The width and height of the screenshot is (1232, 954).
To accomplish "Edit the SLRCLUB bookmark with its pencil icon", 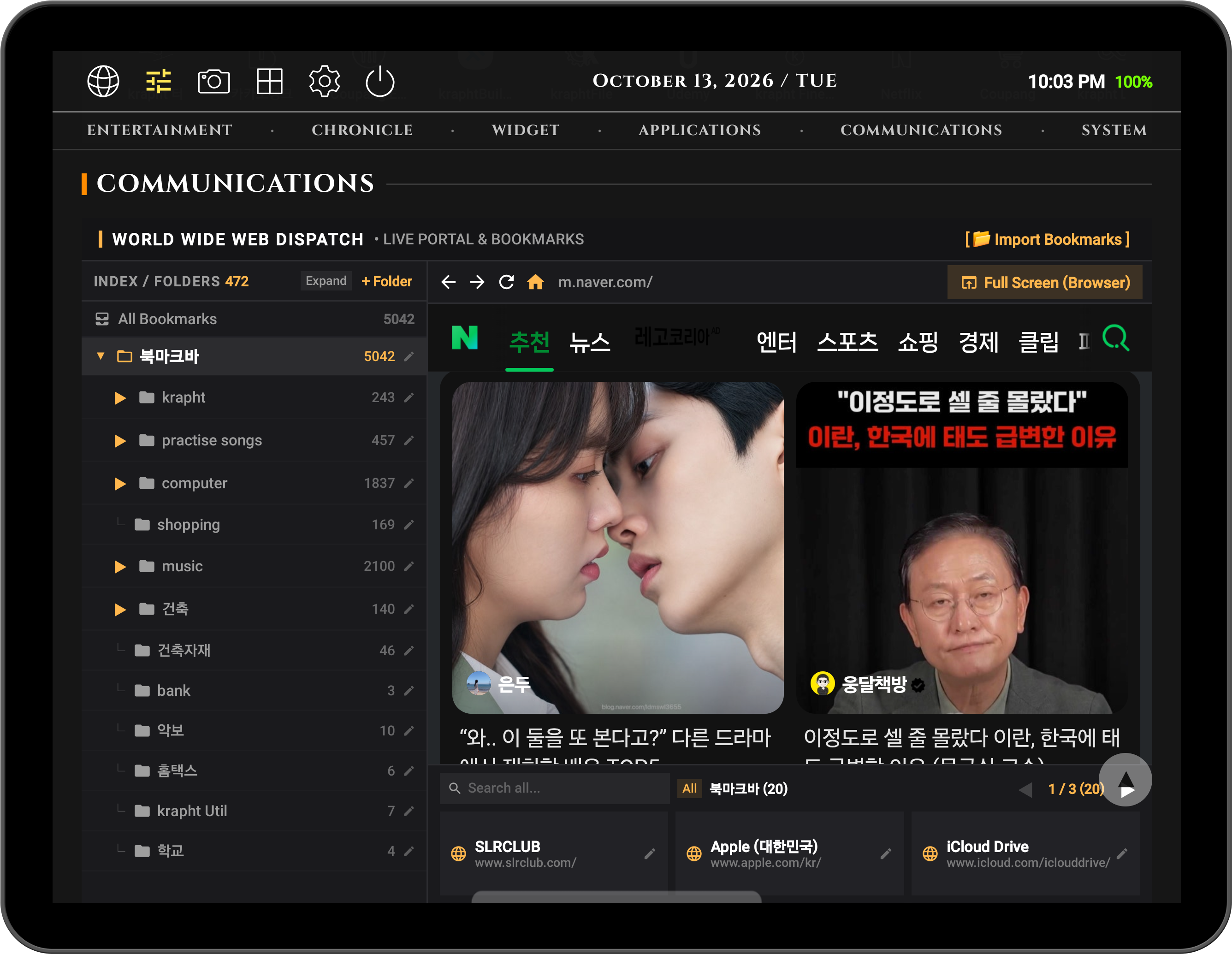I will tap(650, 854).
